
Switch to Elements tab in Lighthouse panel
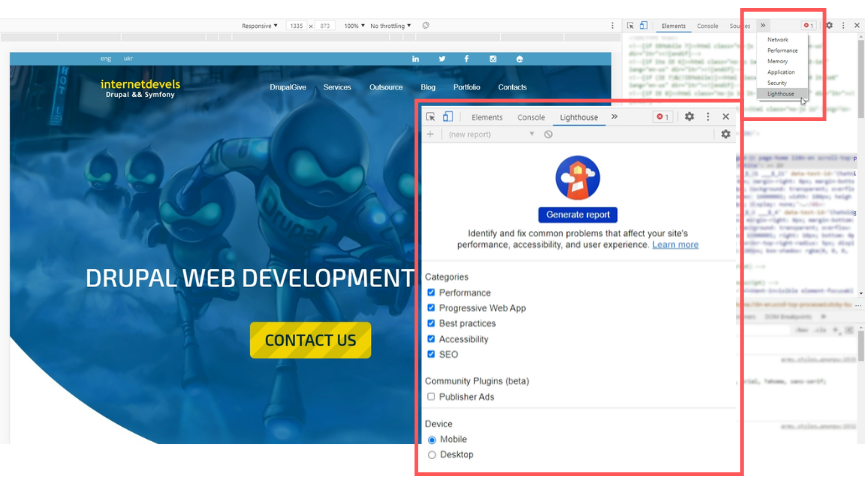click(x=487, y=117)
